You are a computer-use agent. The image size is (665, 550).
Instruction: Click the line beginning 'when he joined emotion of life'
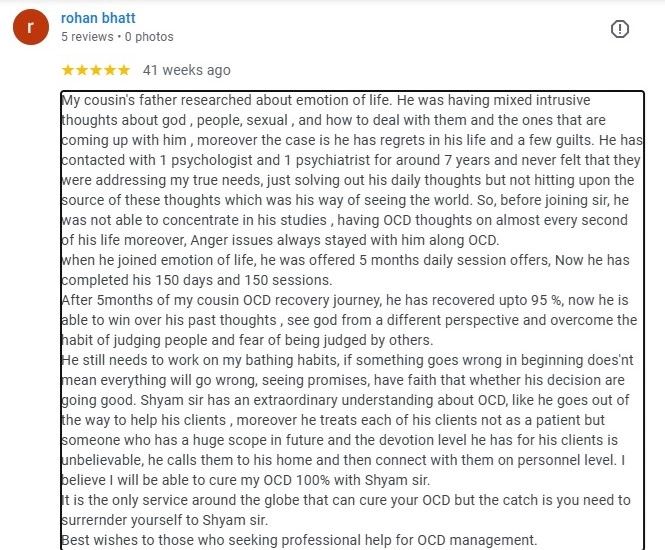point(345,260)
